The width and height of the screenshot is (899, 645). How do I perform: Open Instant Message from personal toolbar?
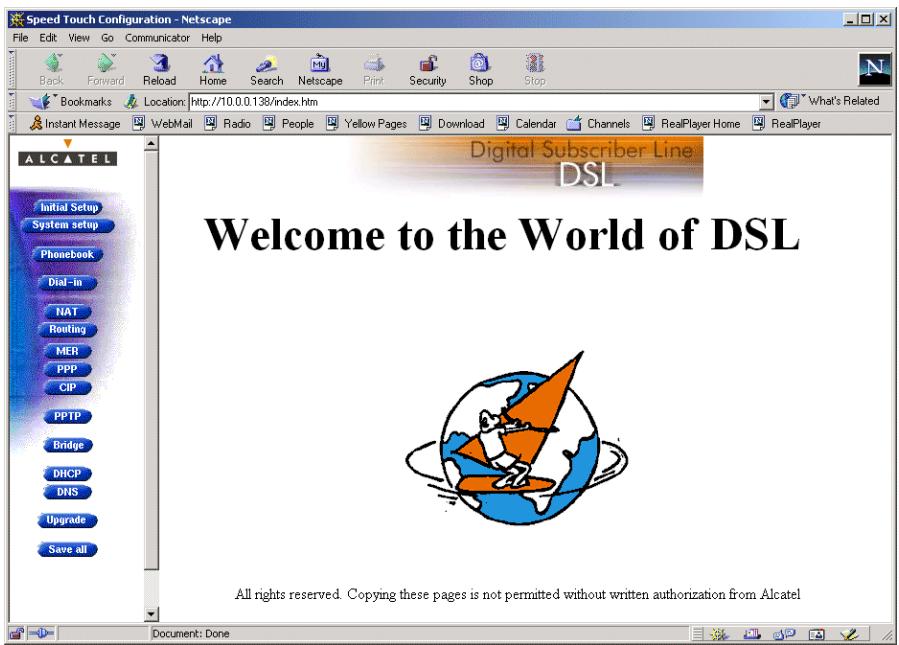[75, 123]
